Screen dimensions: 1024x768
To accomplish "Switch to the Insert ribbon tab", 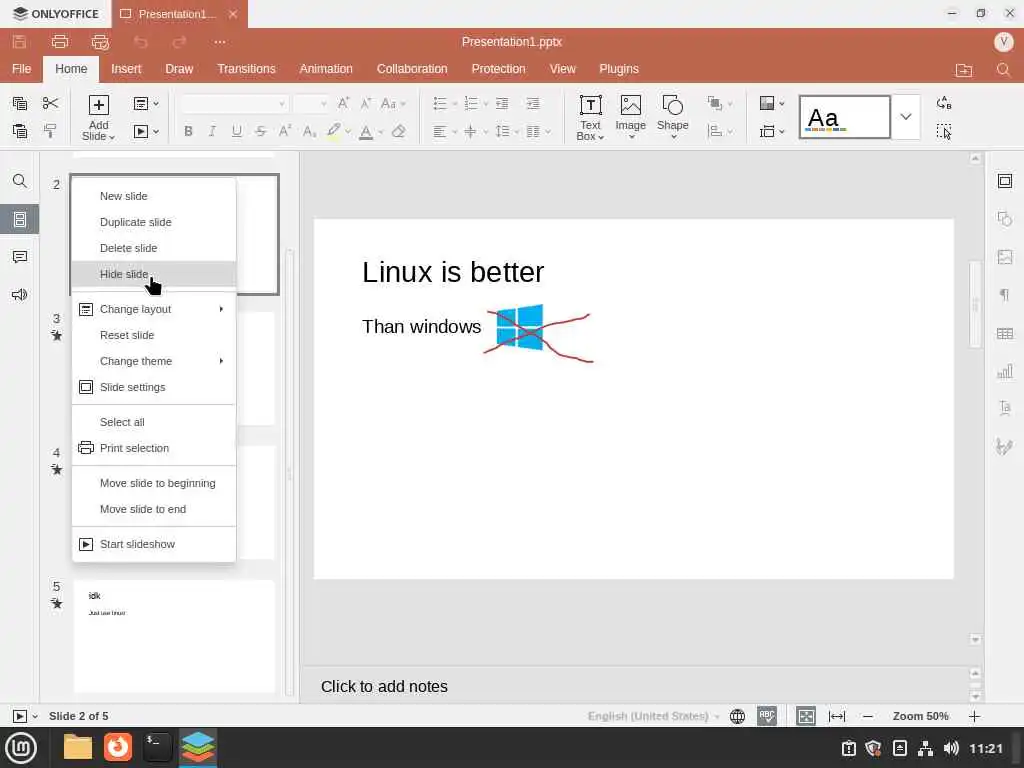I will (126, 69).
